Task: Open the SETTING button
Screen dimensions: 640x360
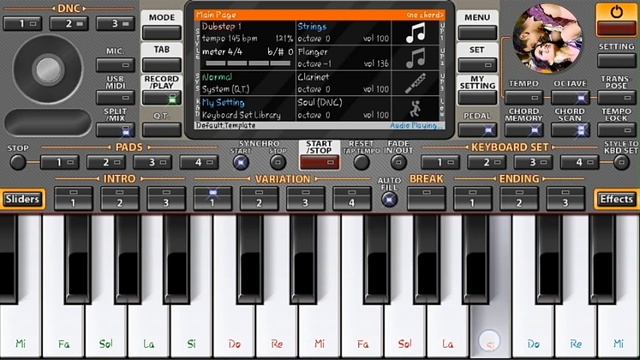Action: pyautogui.click(x=616, y=60)
